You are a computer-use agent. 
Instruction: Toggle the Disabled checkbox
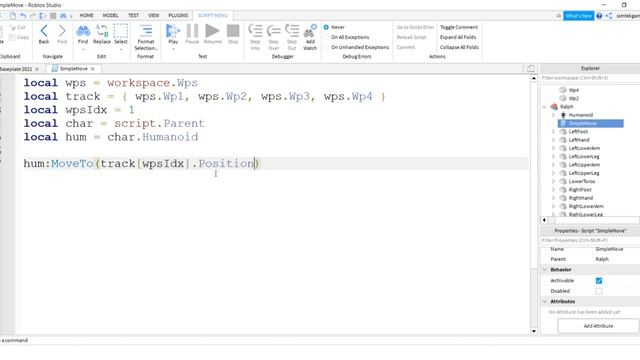(599, 291)
